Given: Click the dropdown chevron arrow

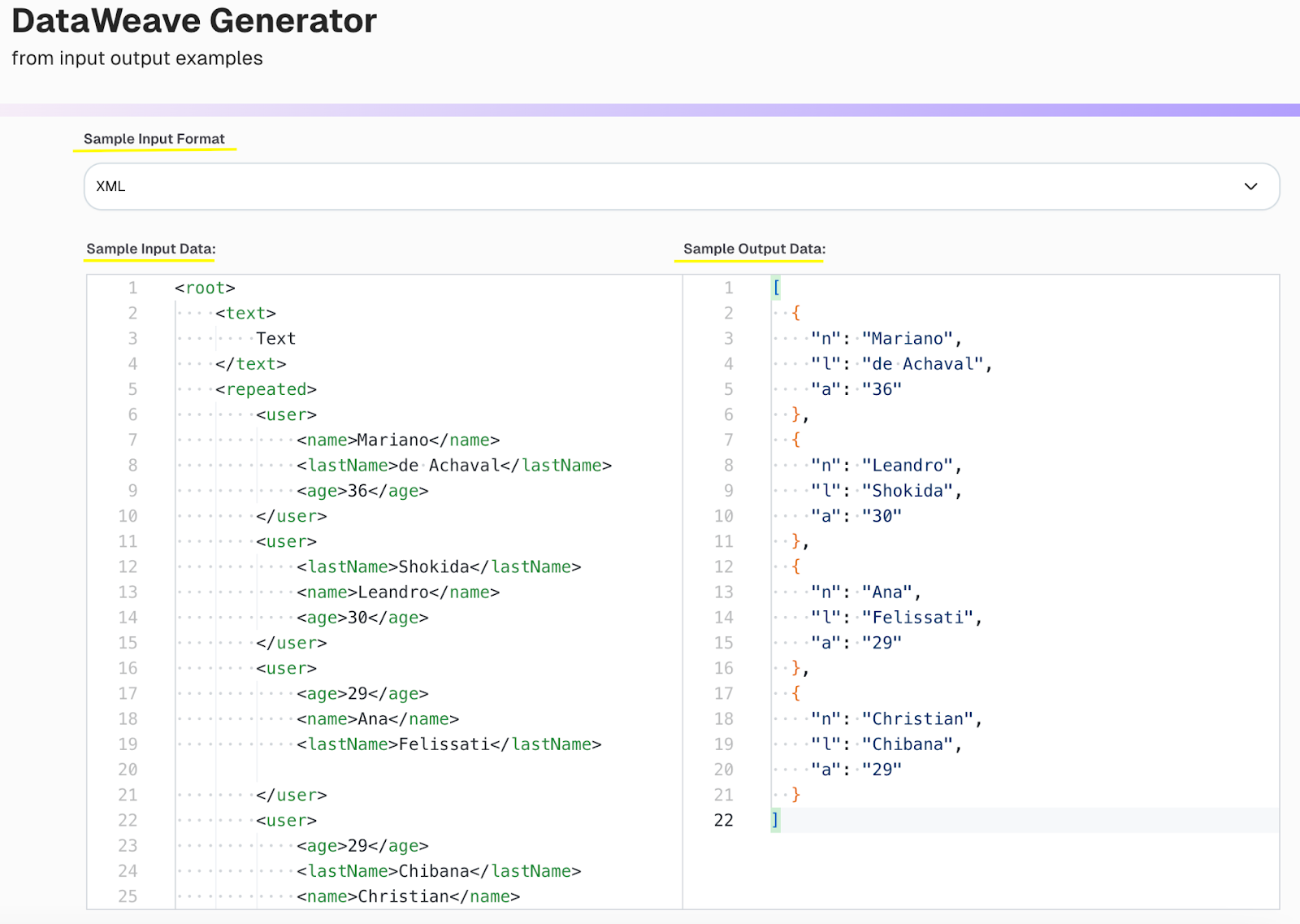Looking at the screenshot, I should point(1250,186).
